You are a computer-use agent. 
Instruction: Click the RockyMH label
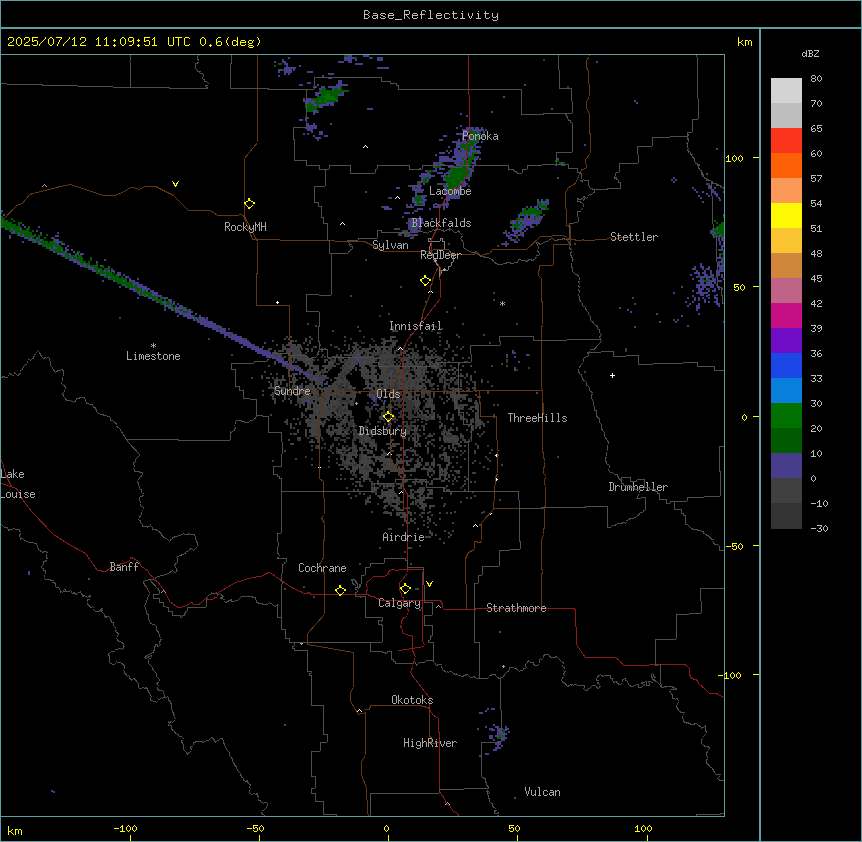tap(245, 227)
